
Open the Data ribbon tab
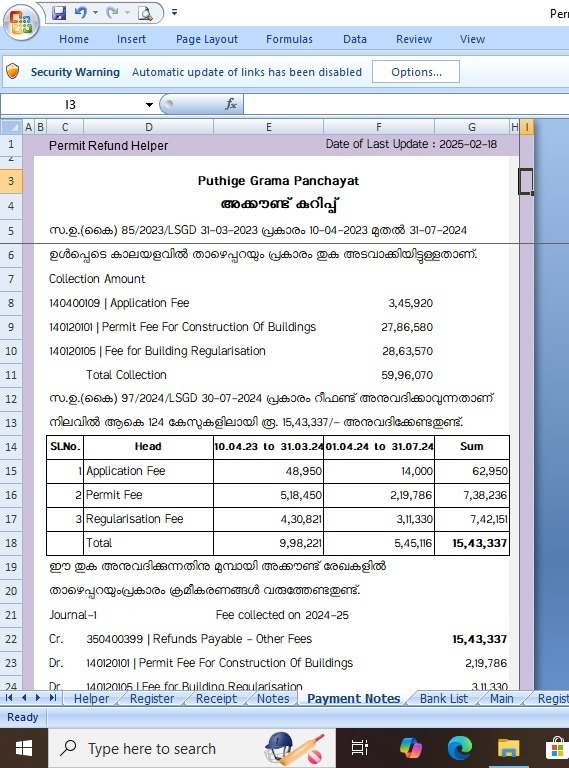coord(355,39)
